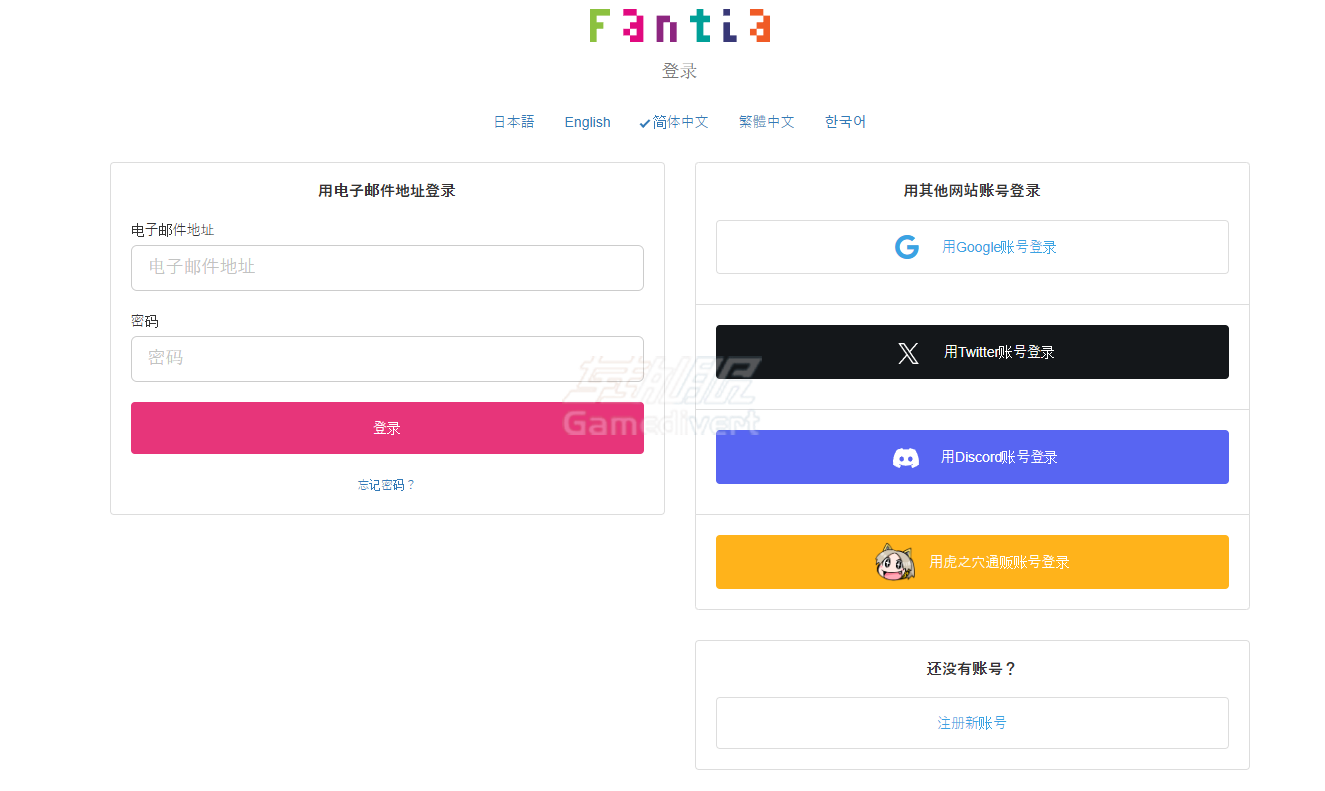
Task: Open the 忘记密码？ link
Action: [387, 485]
